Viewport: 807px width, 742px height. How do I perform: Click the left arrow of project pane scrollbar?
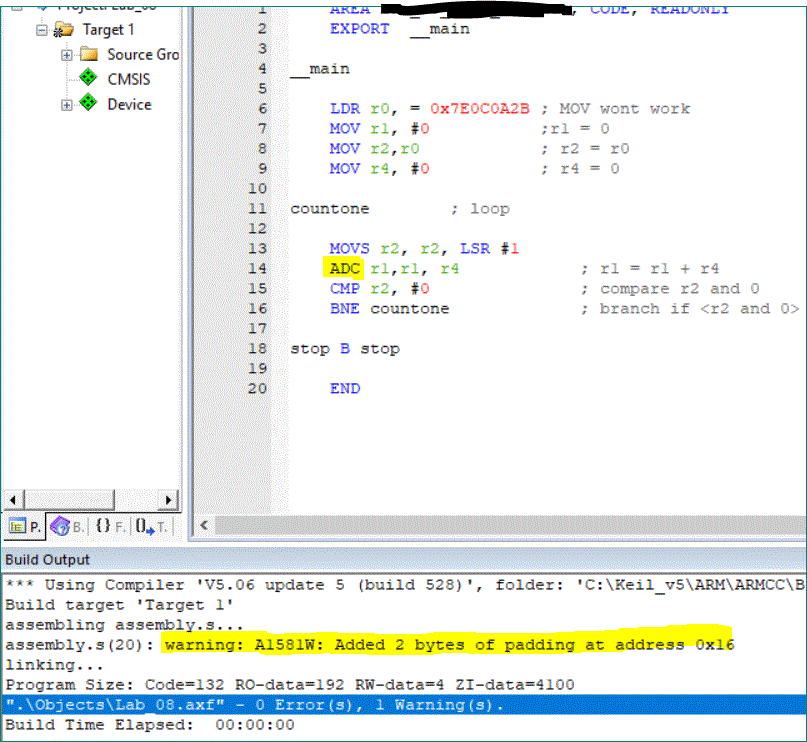pos(12,500)
